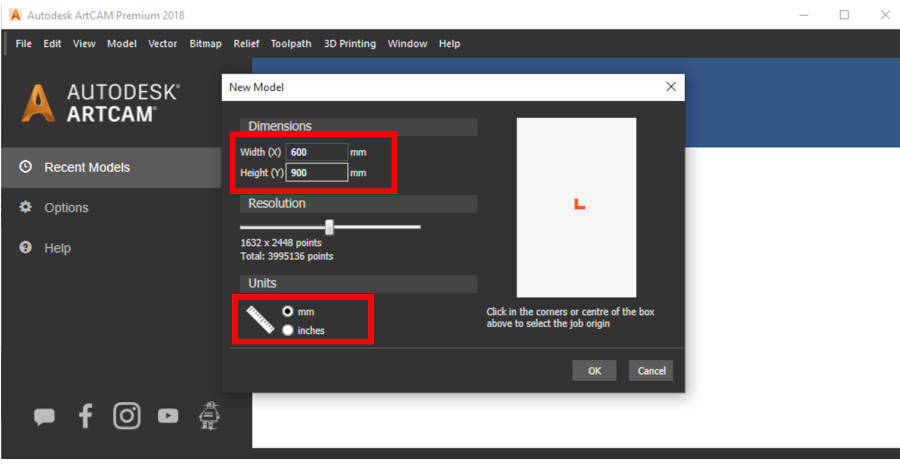Image resolution: width=900 pixels, height=464 pixels.
Task: Click the Autodesk ArtCAM logo
Action: 100,103
